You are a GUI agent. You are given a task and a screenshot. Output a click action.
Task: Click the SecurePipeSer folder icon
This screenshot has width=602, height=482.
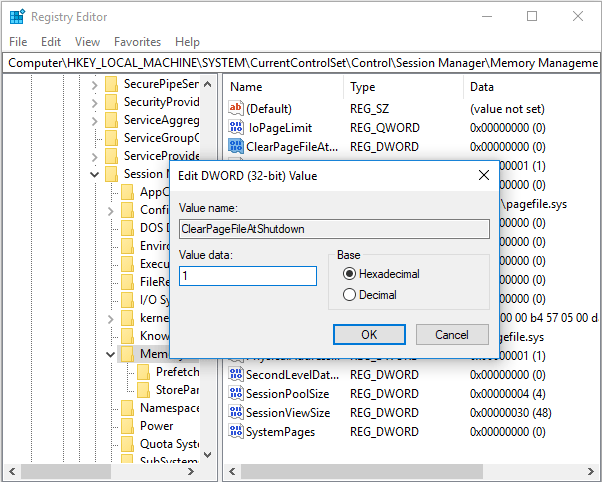click(111, 84)
